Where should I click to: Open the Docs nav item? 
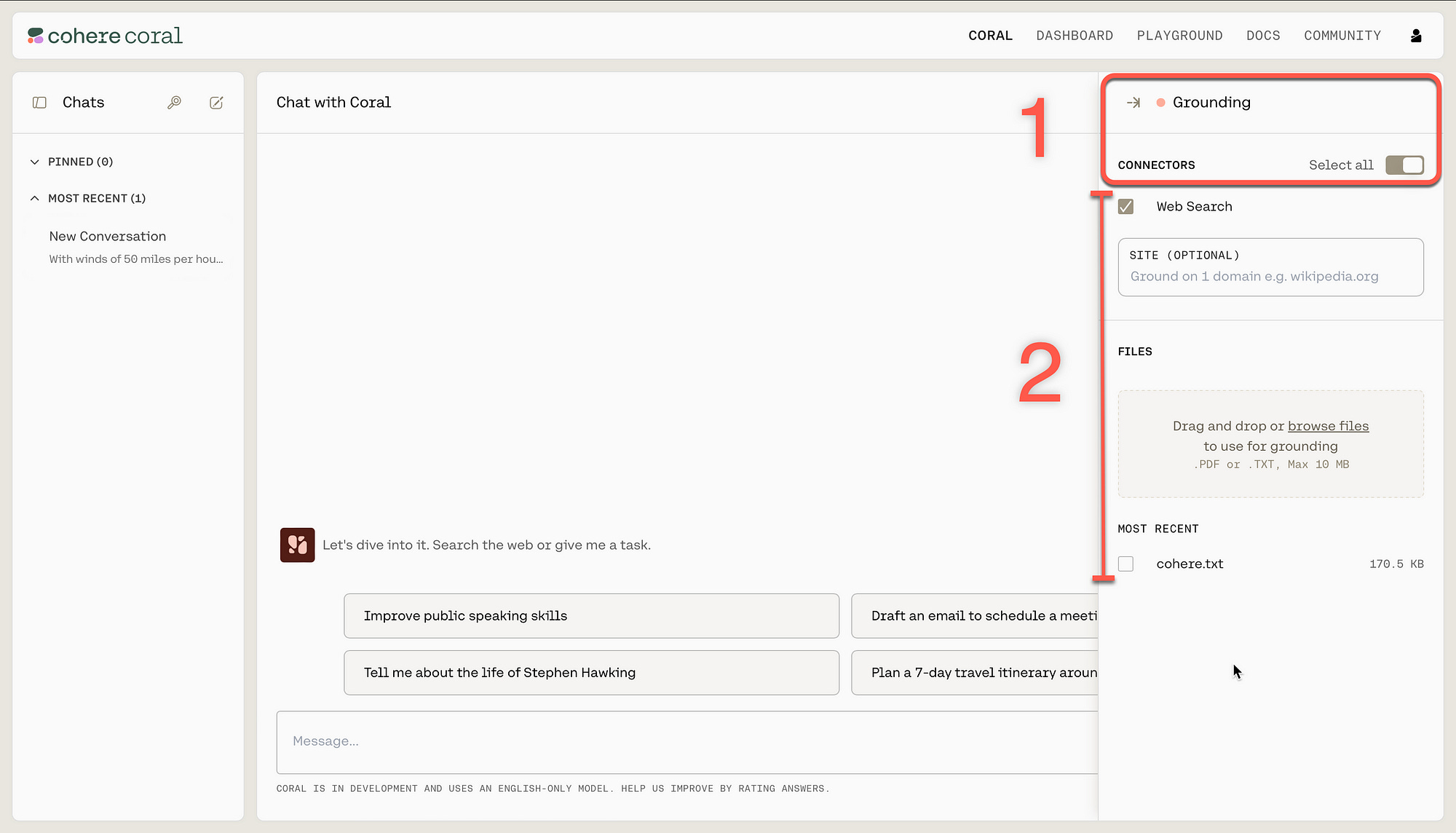pos(1262,36)
